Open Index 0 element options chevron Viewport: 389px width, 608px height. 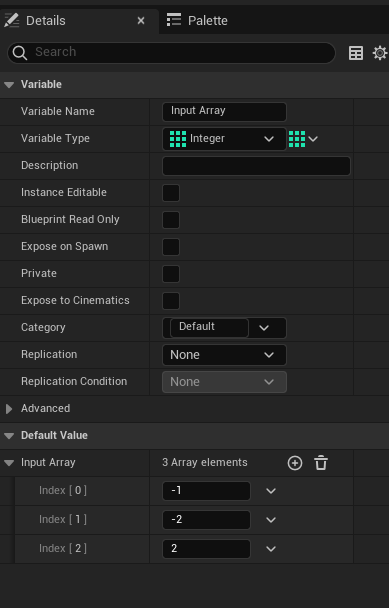tap(271, 491)
